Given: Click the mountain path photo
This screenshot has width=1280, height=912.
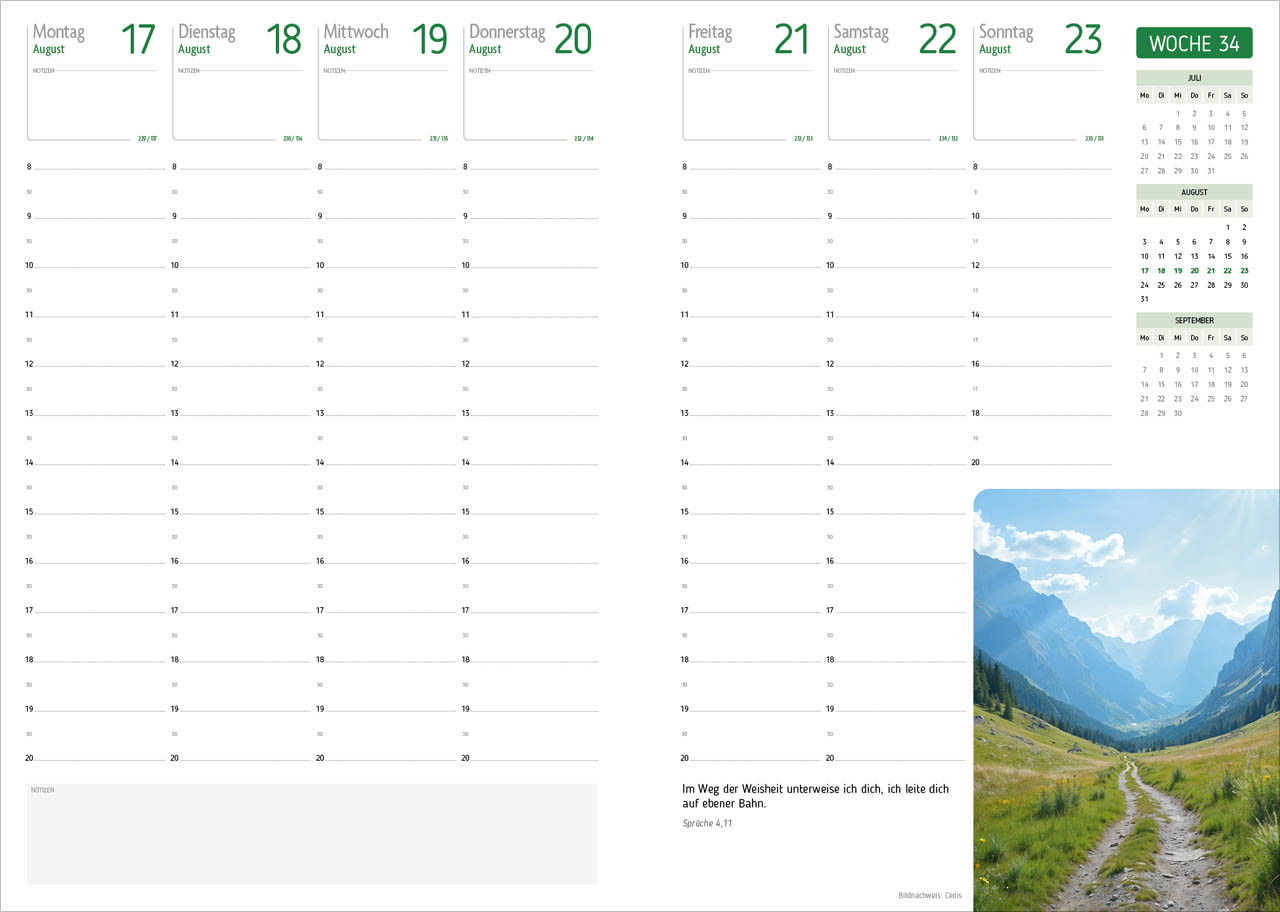Looking at the screenshot, I should point(1126,700).
